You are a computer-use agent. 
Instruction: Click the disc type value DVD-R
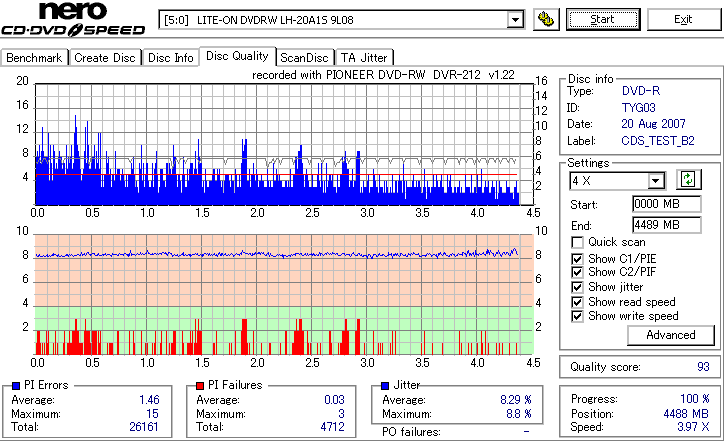click(641, 91)
